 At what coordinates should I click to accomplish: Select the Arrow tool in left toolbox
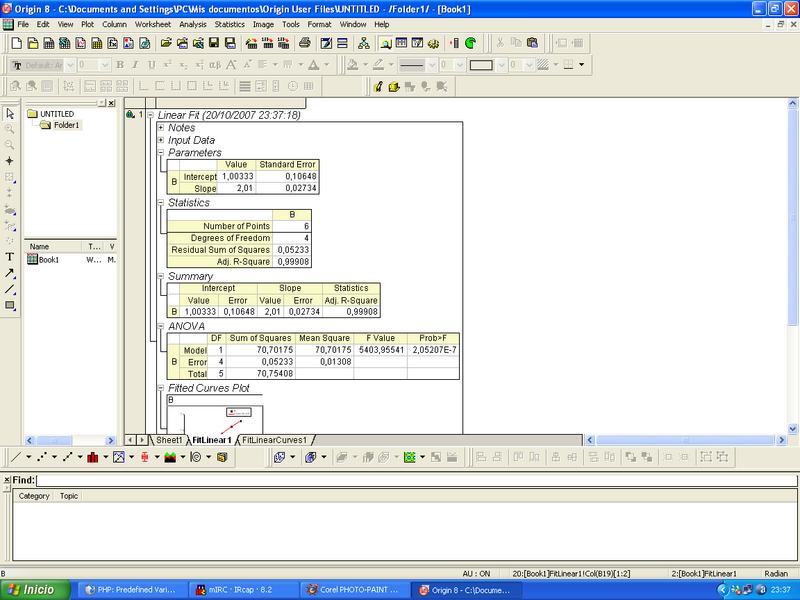pos(10,272)
